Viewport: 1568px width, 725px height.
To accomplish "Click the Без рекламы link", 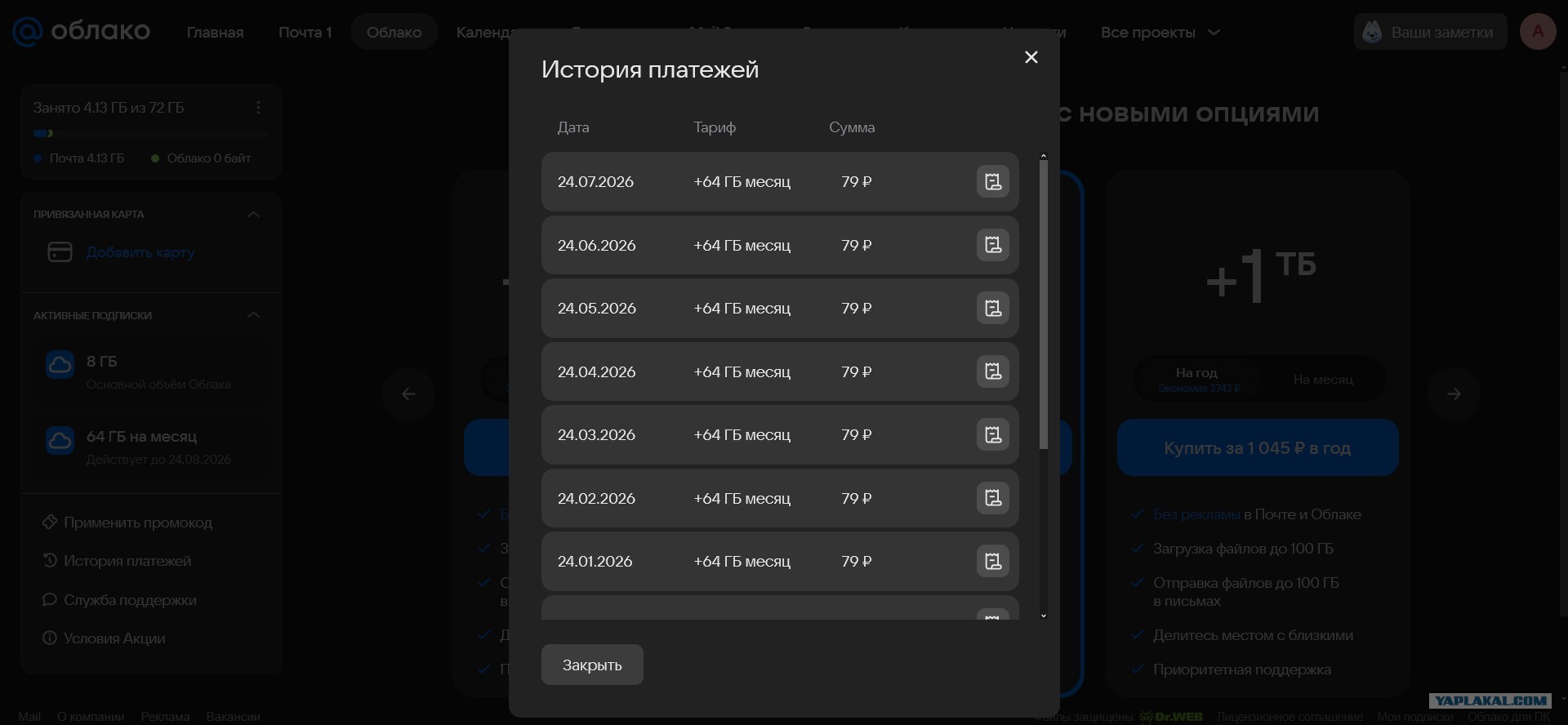I will 1196,514.
